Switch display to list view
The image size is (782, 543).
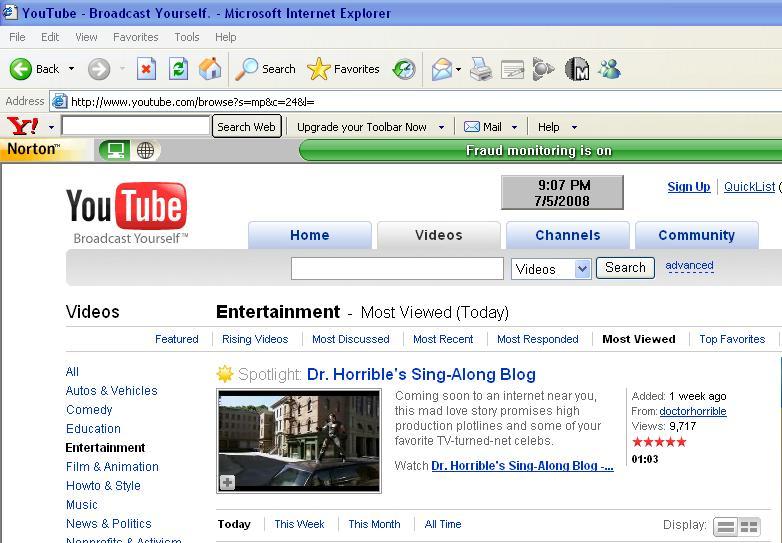(726, 526)
